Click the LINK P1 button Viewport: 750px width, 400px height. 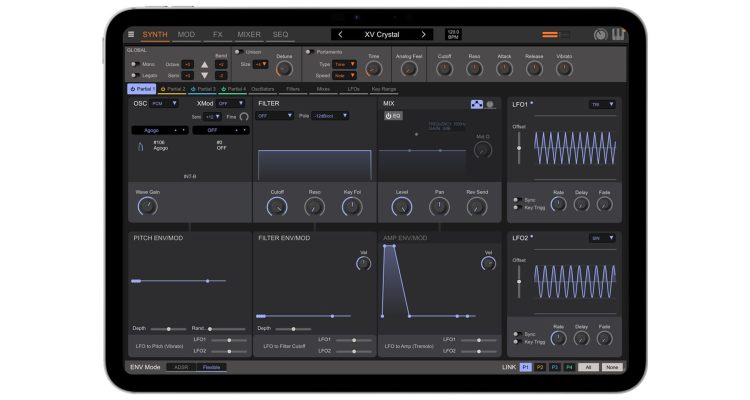tap(525, 367)
